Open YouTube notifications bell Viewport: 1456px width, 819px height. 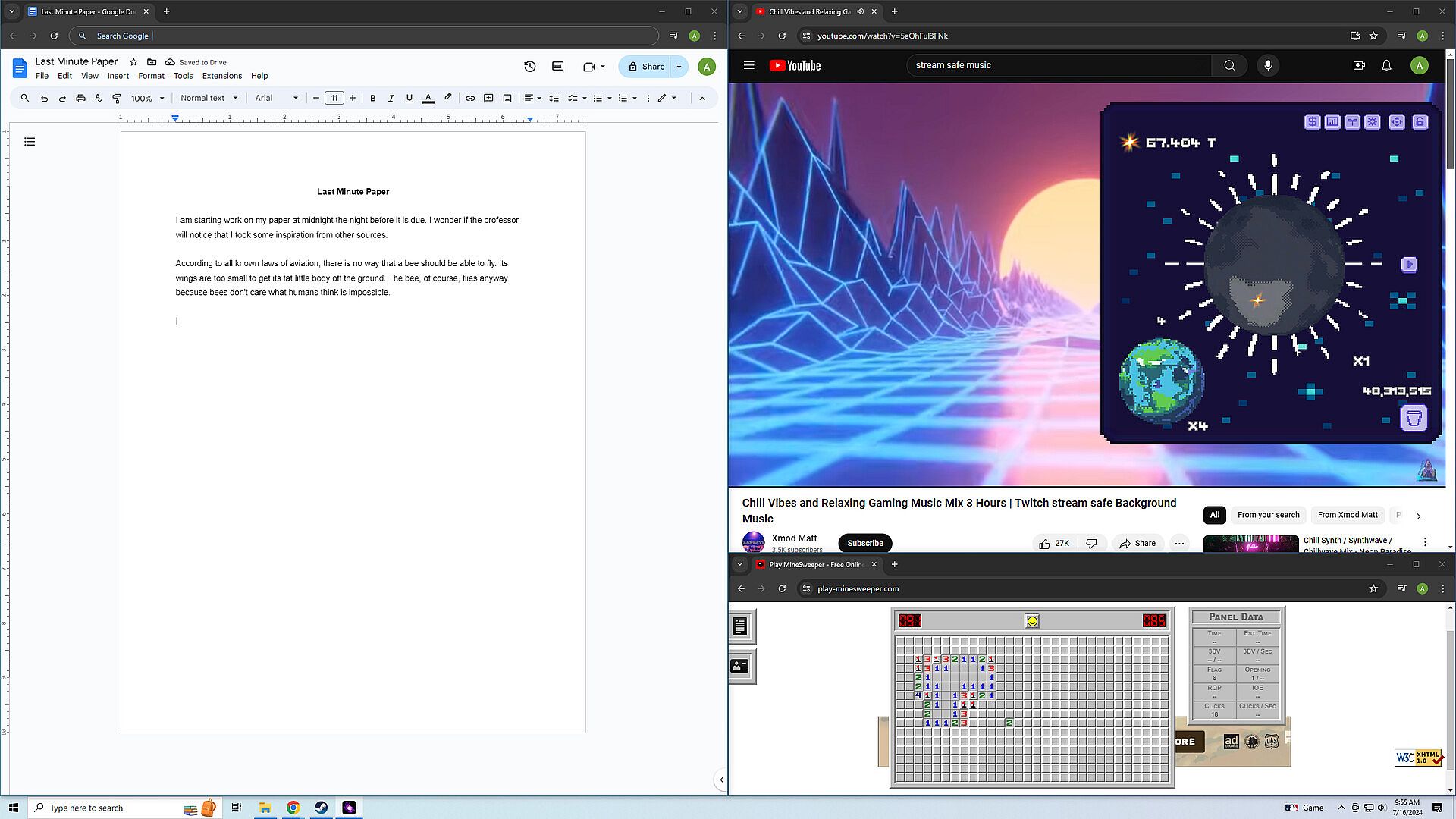click(1385, 66)
